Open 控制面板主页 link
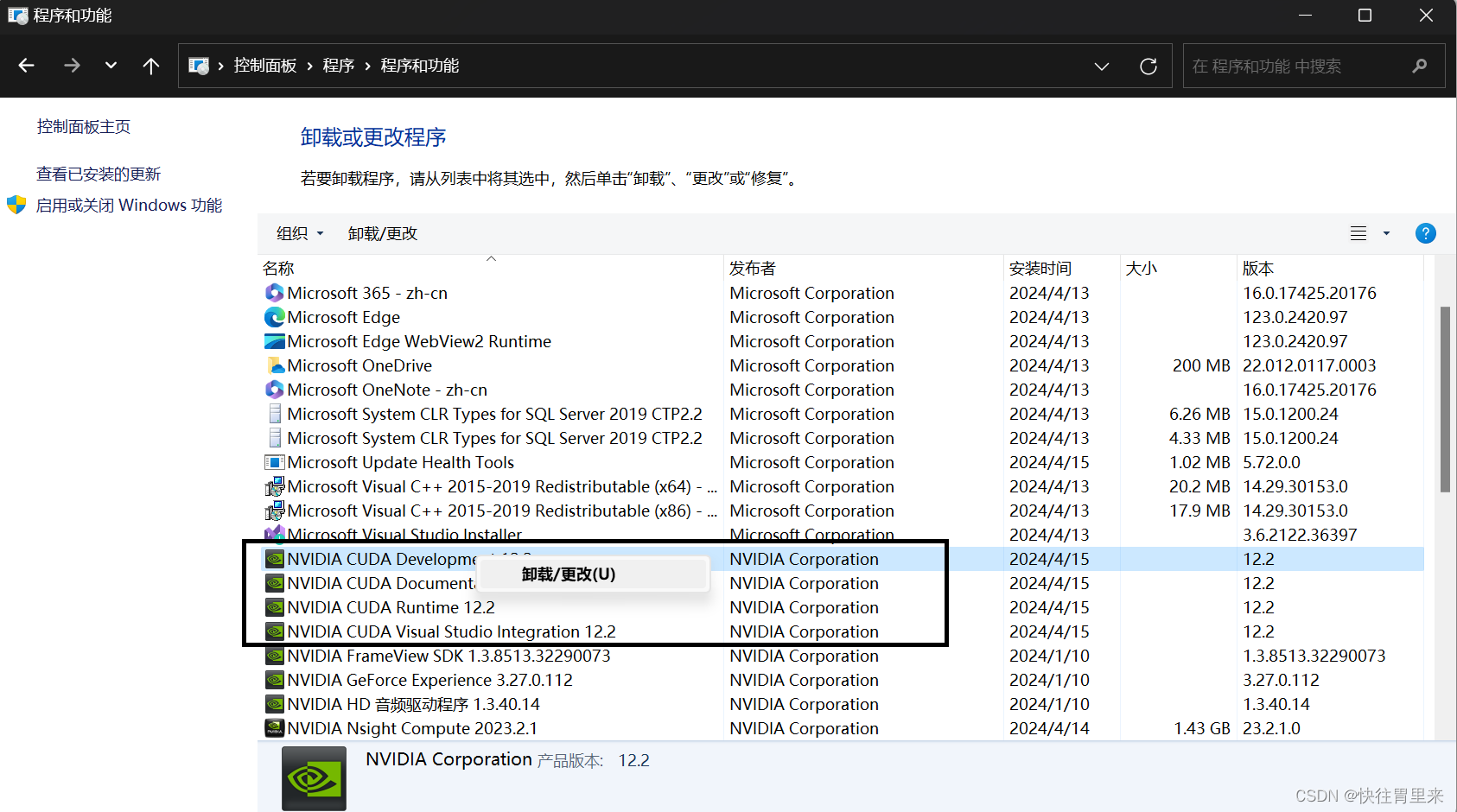This screenshot has width=1457, height=812. 84,127
